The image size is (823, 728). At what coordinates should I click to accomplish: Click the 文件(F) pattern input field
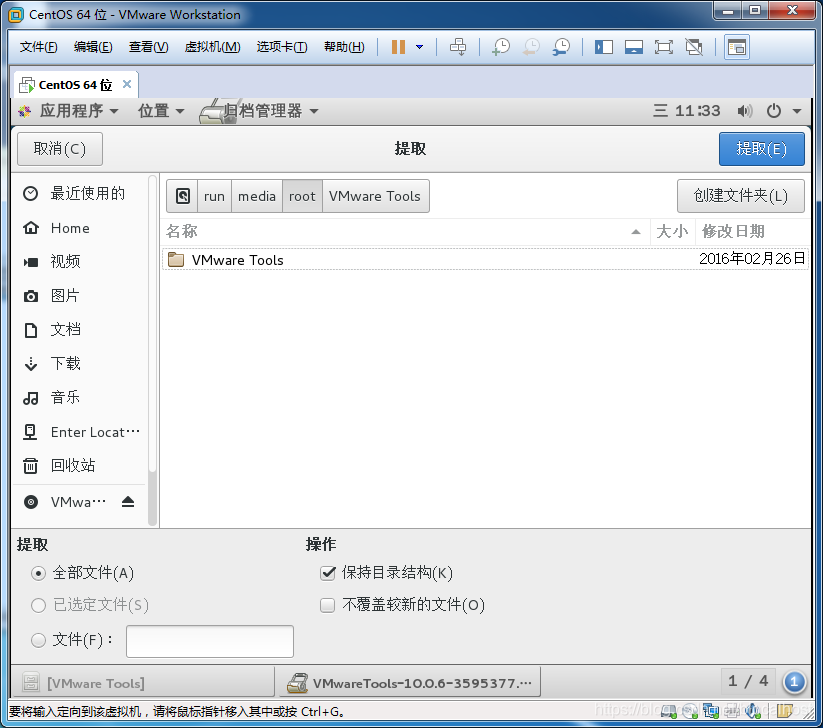click(209, 641)
